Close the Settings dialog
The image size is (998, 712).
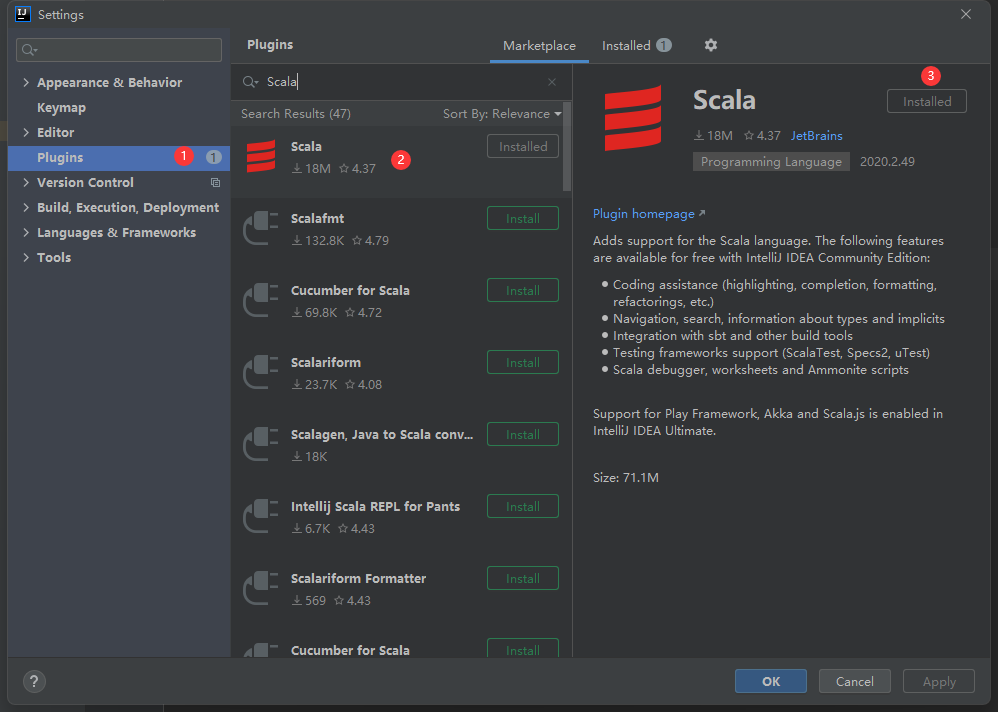tap(966, 14)
